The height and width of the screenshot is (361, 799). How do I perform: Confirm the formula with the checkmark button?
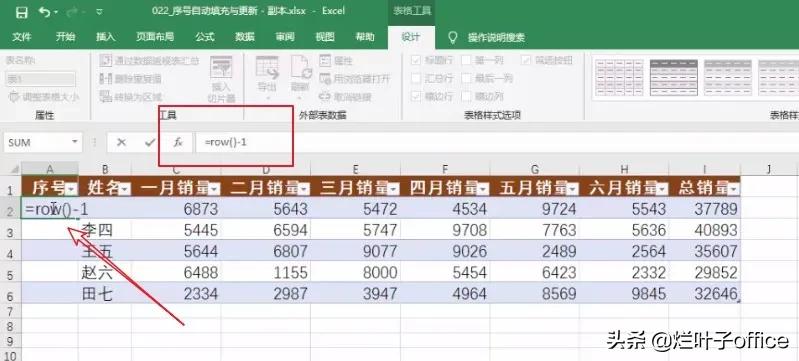(149, 143)
